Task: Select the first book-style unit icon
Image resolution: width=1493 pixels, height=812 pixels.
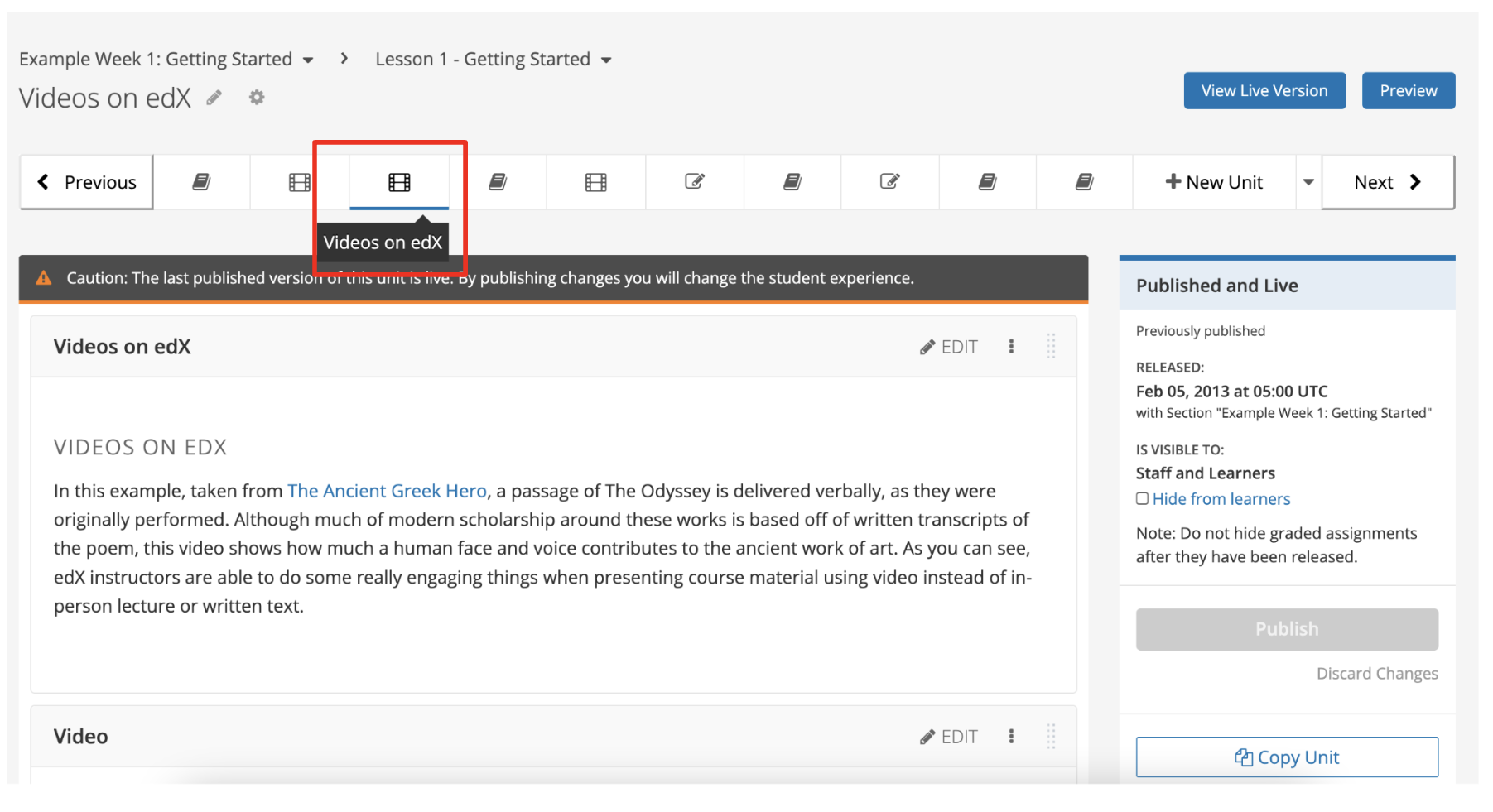Action: (201, 181)
